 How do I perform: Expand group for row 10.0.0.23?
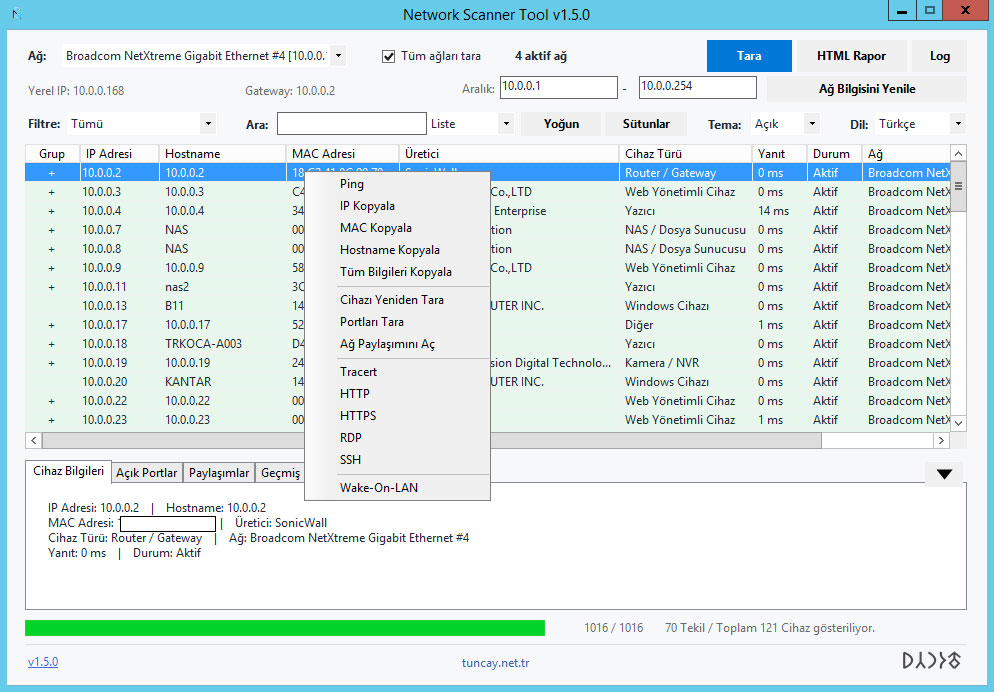click(52, 420)
